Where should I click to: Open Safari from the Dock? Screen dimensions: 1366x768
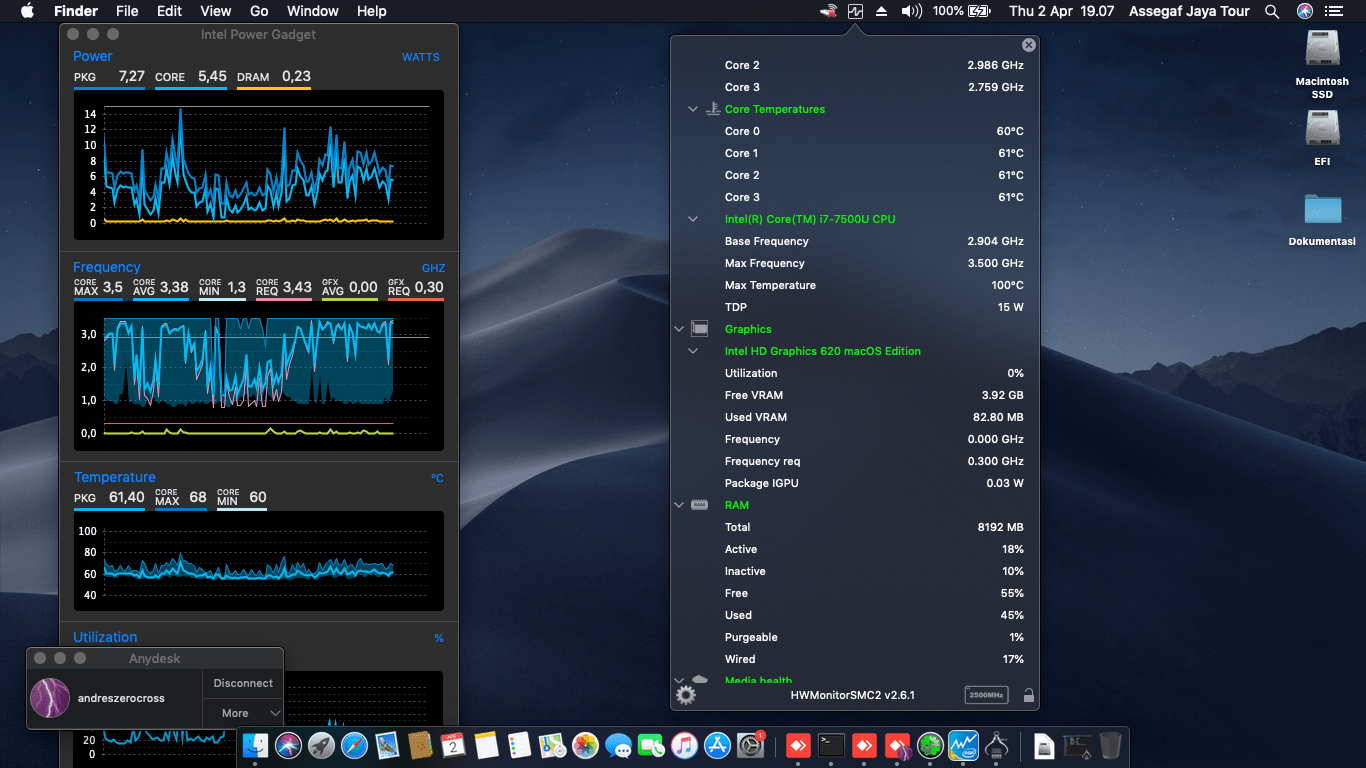point(354,745)
